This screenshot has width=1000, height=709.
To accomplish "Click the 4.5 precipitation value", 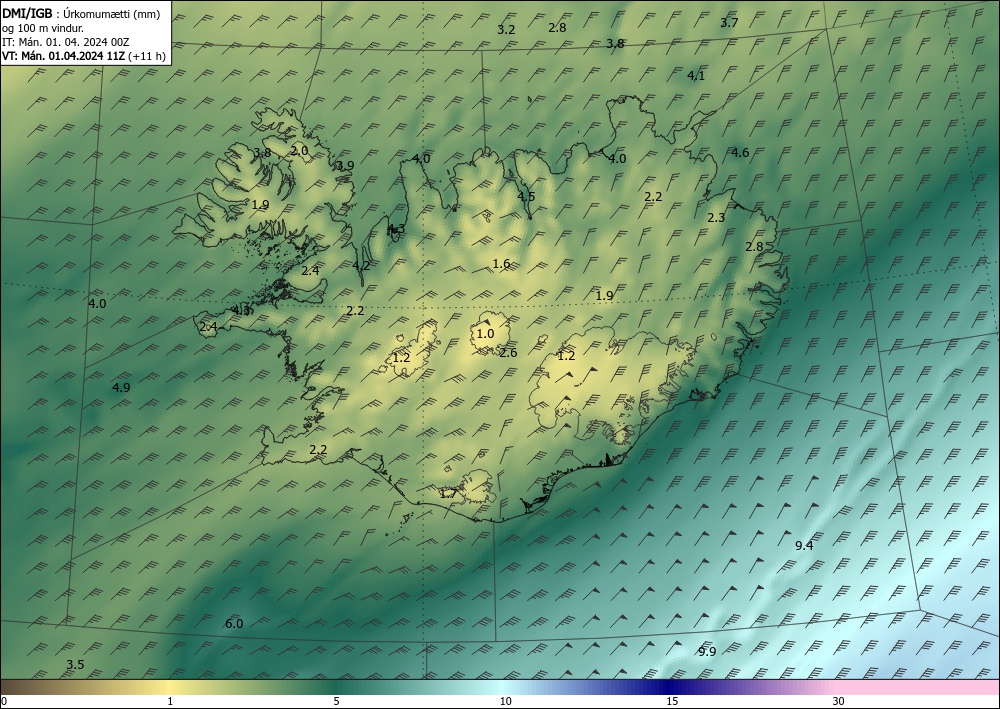I will (x=526, y=196).
